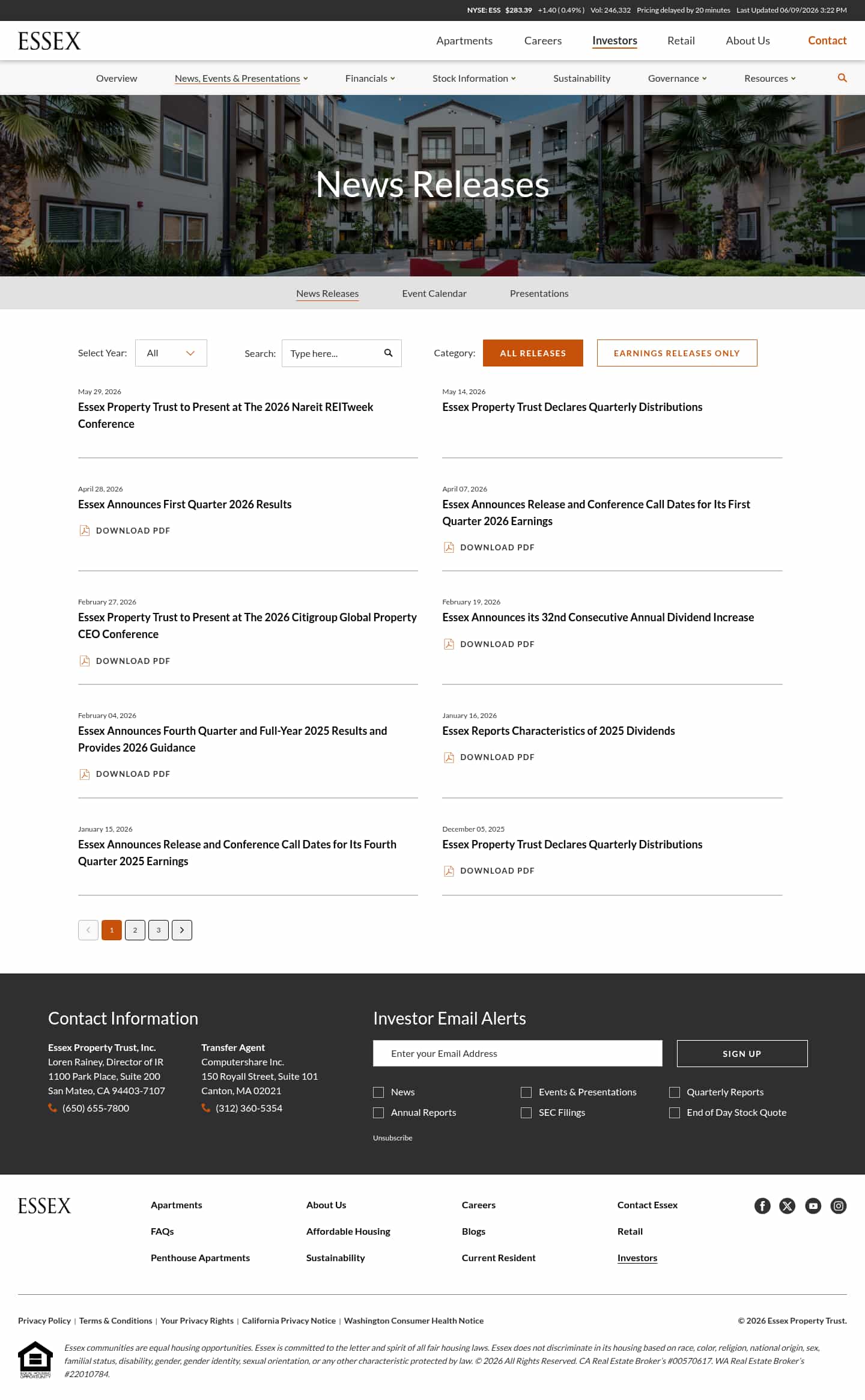Click the Unsubscribe link
The height and width of the screenshot is (1400, 865).
tap(392, 1138)
